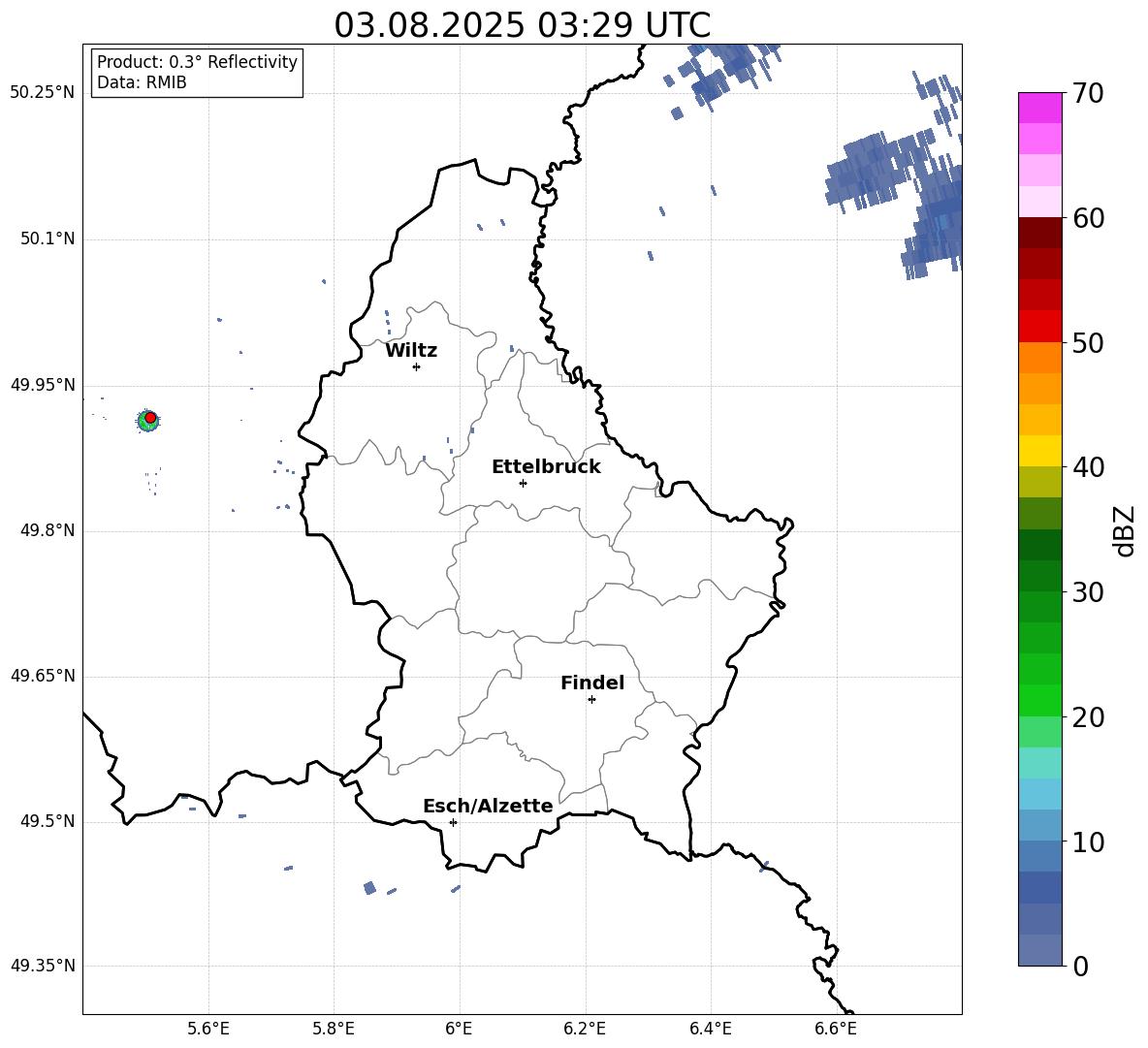Screen dimensions: 1148x1048
Task: Click the colorbar tick label 10
Action: [x=1088, y=842]
